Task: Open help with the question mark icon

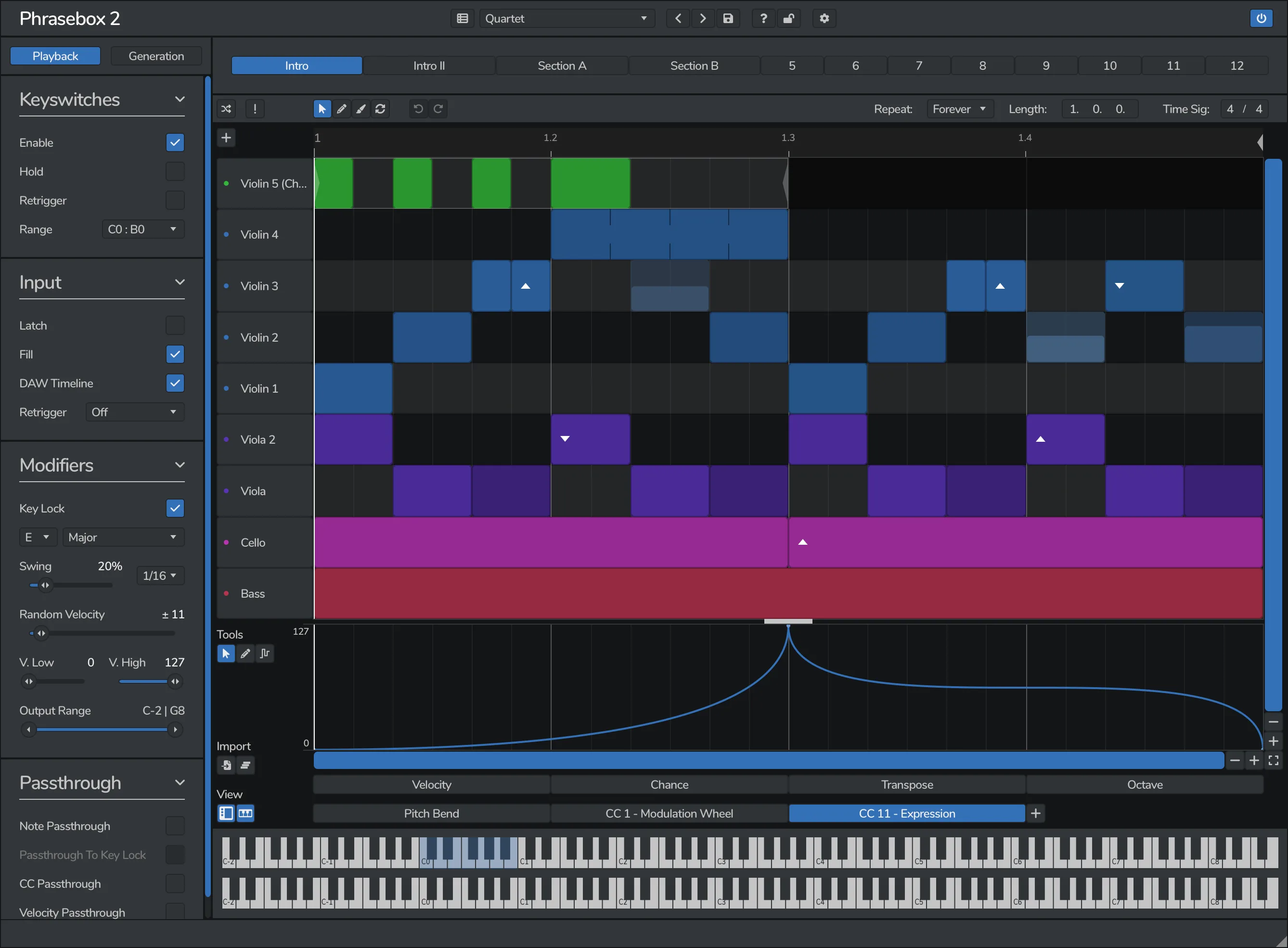Action: click(x=763, y=18)
